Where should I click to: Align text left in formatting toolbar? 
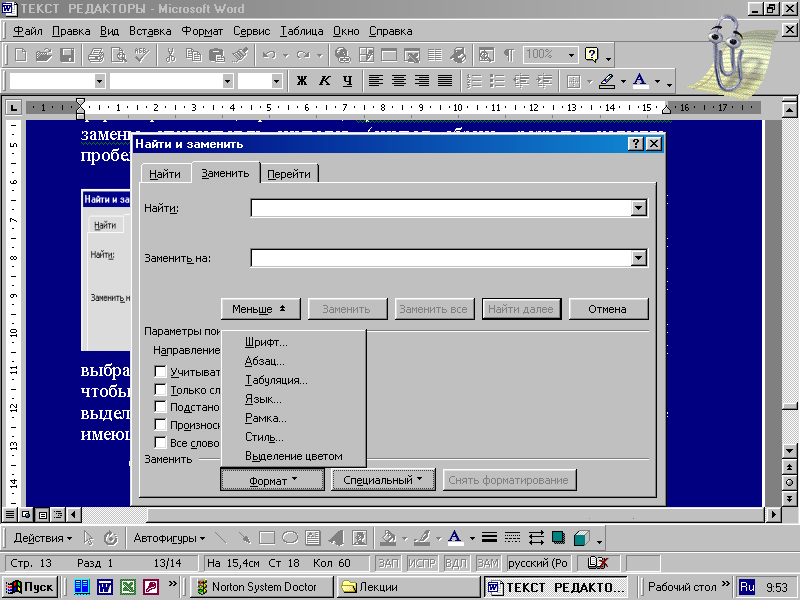tap(376, 81)
